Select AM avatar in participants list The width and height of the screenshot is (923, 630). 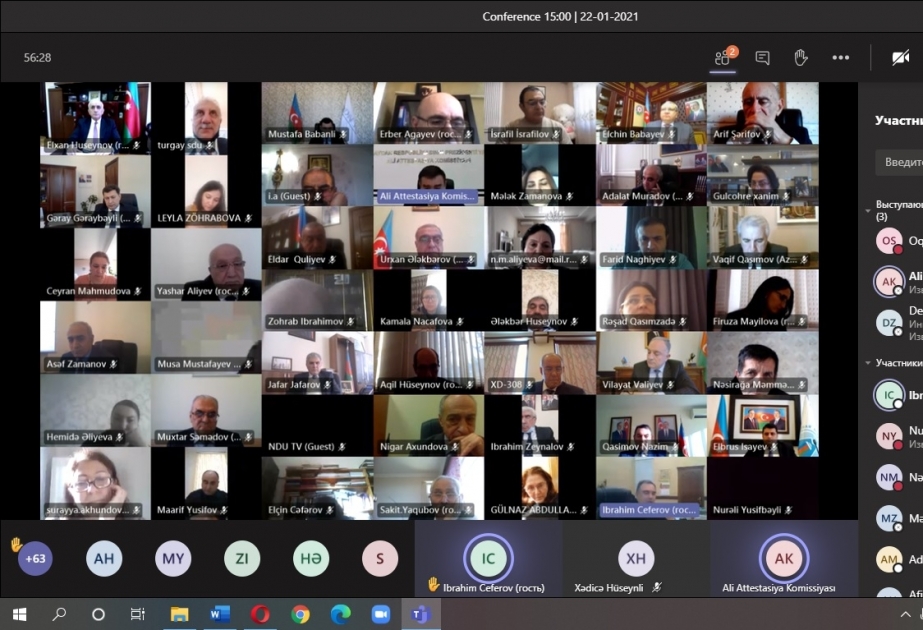pyautogui.click(x=889, y=559)
